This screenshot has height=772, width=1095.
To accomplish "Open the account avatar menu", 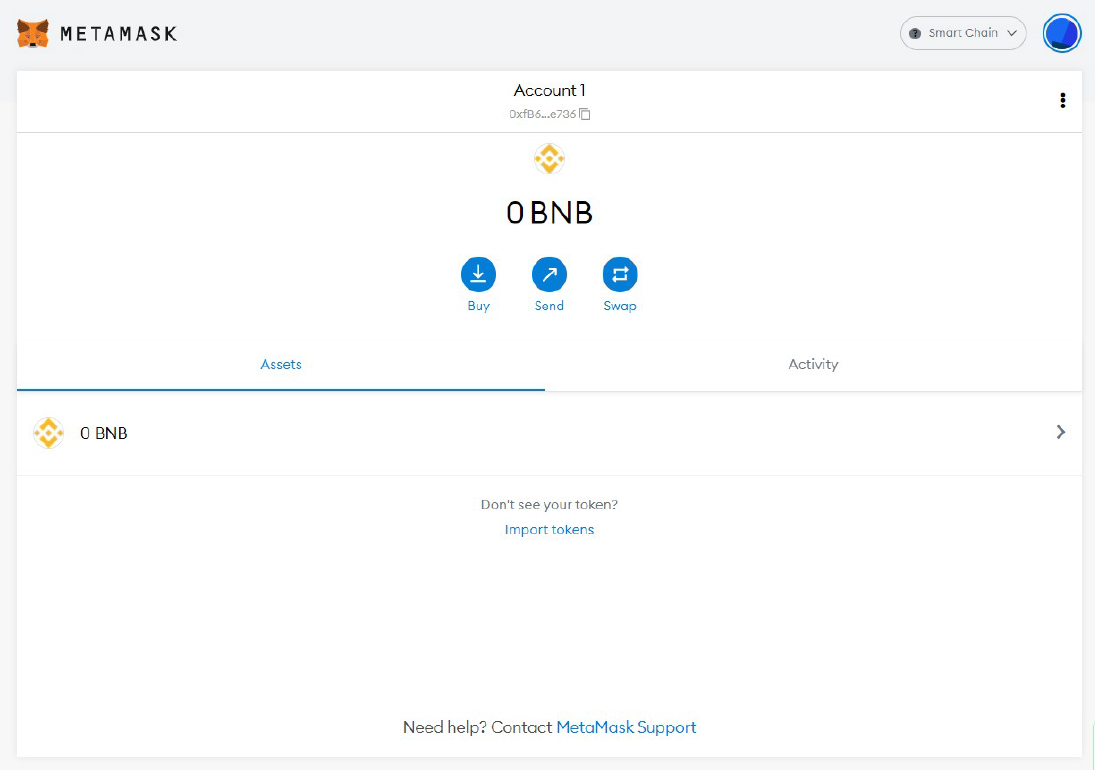I will [1061, 33].
